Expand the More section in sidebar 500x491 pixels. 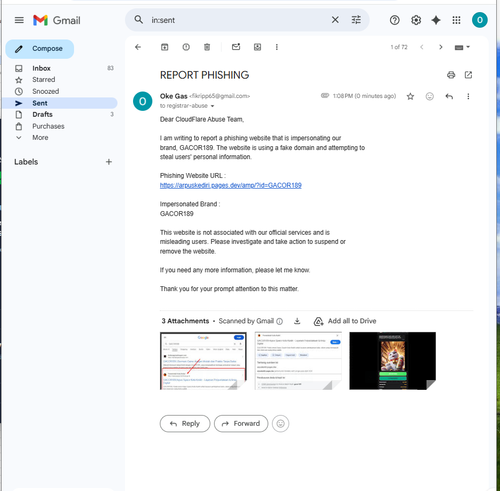(40, 137)
